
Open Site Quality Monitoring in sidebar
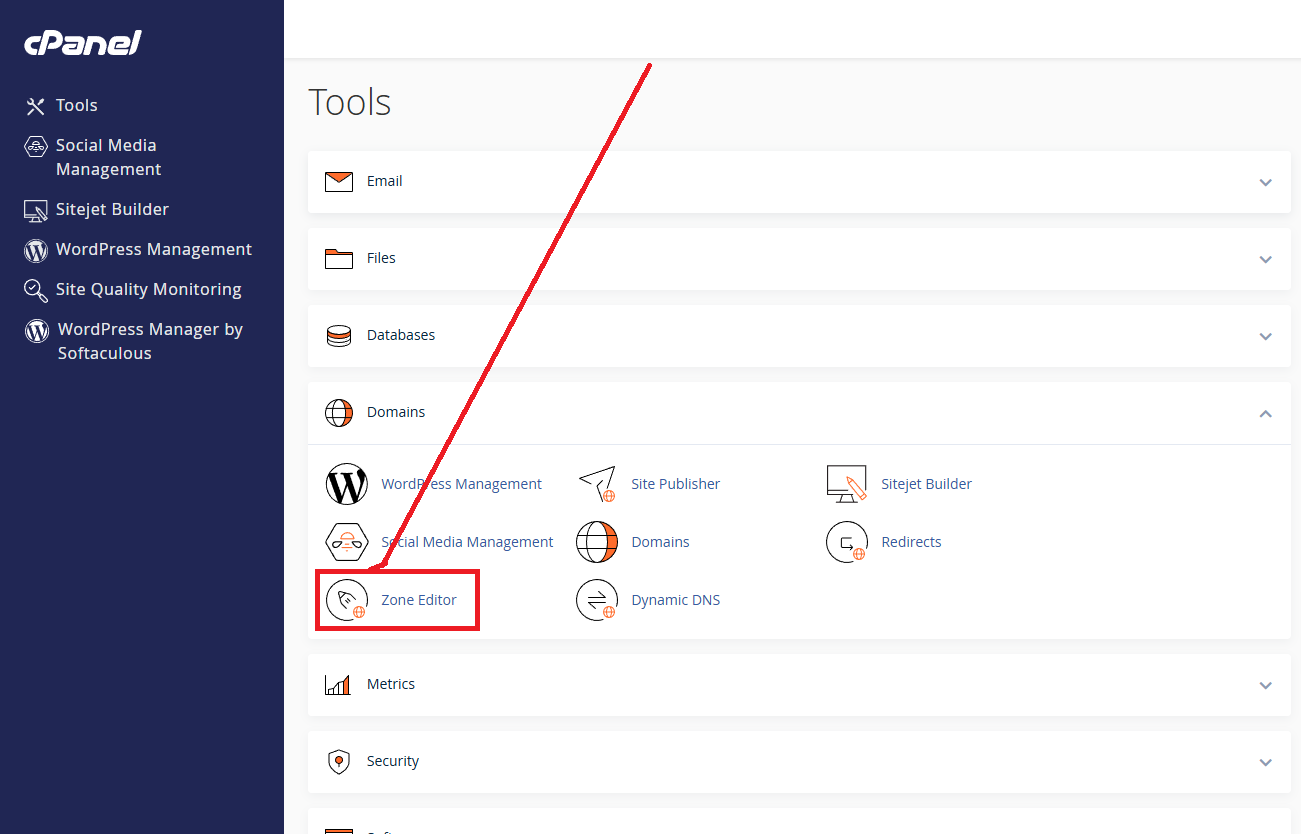click(x=149, y=290)
